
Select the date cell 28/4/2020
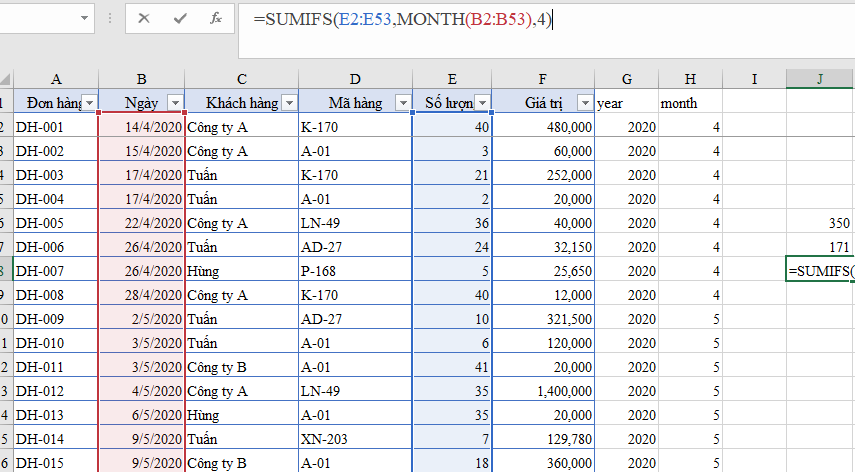point(142,294)
